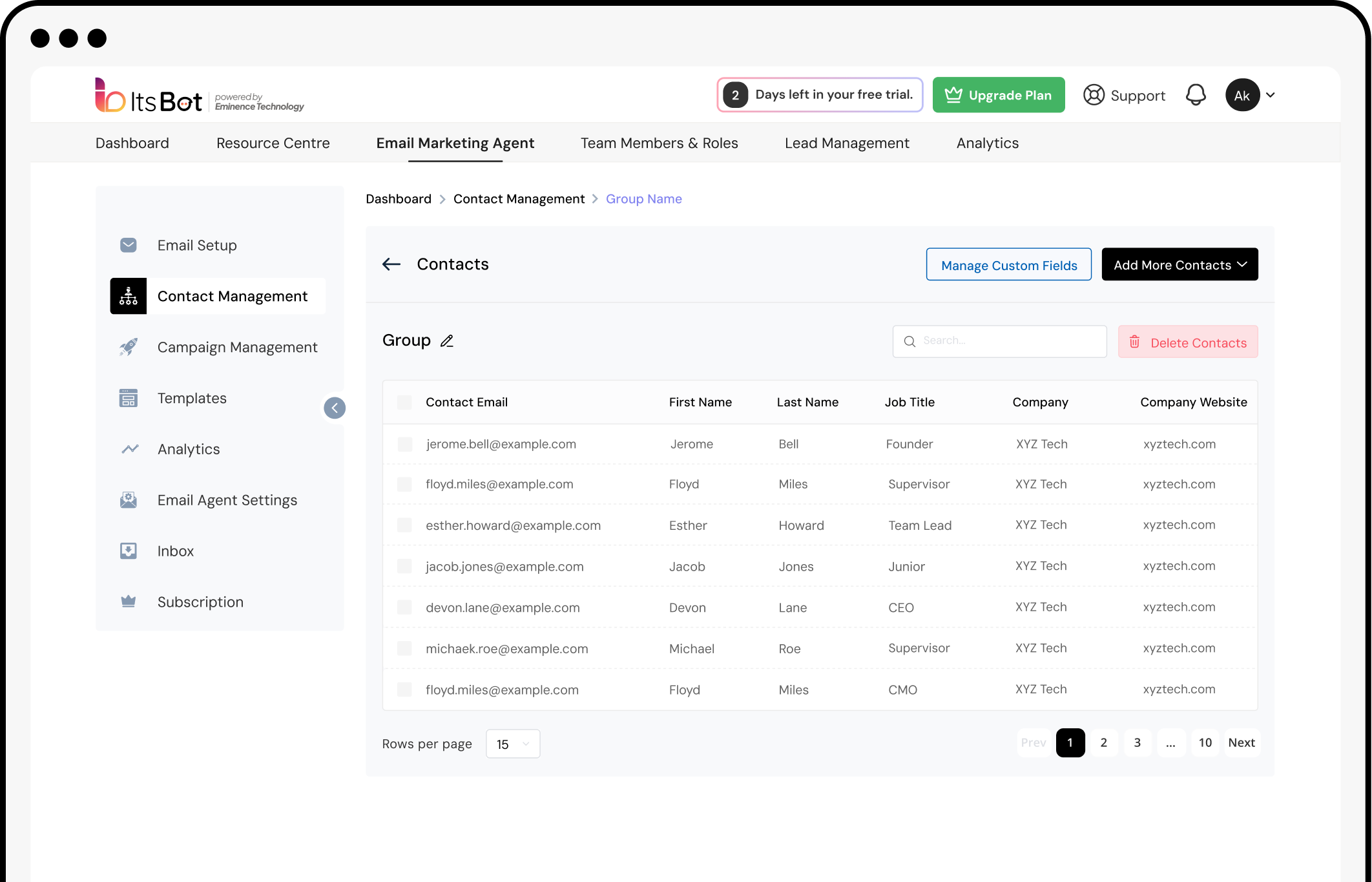Open the Email Setup section

point(196,245)
